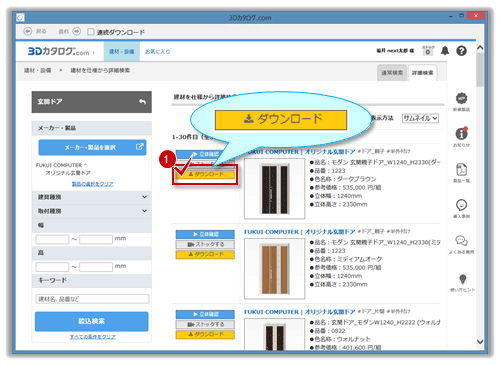Open the notifications bell icon
Viewport: 500px width, 365px height.
point(445,51)
